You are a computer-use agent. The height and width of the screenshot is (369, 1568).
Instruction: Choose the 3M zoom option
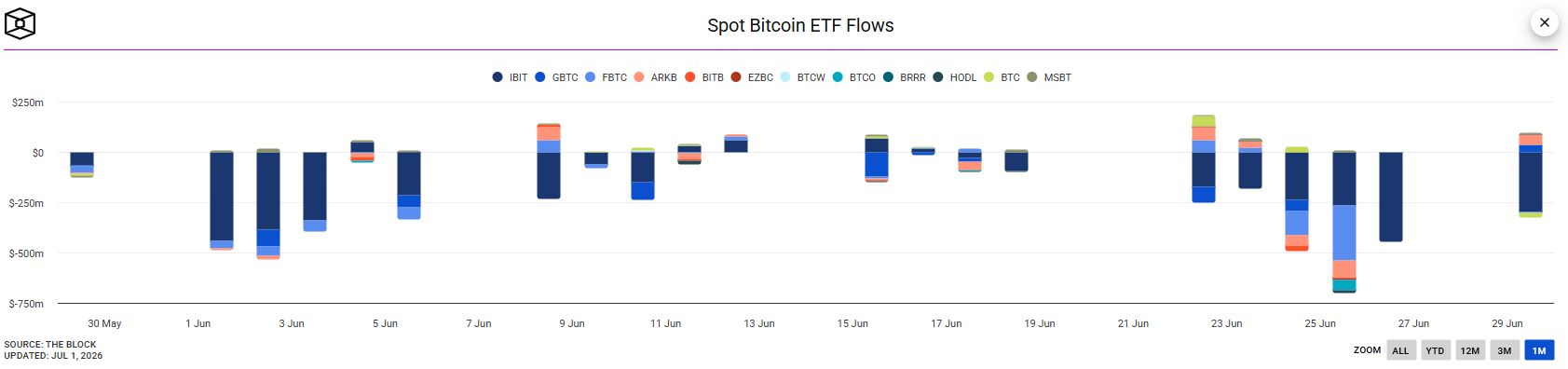(1505, 350)
